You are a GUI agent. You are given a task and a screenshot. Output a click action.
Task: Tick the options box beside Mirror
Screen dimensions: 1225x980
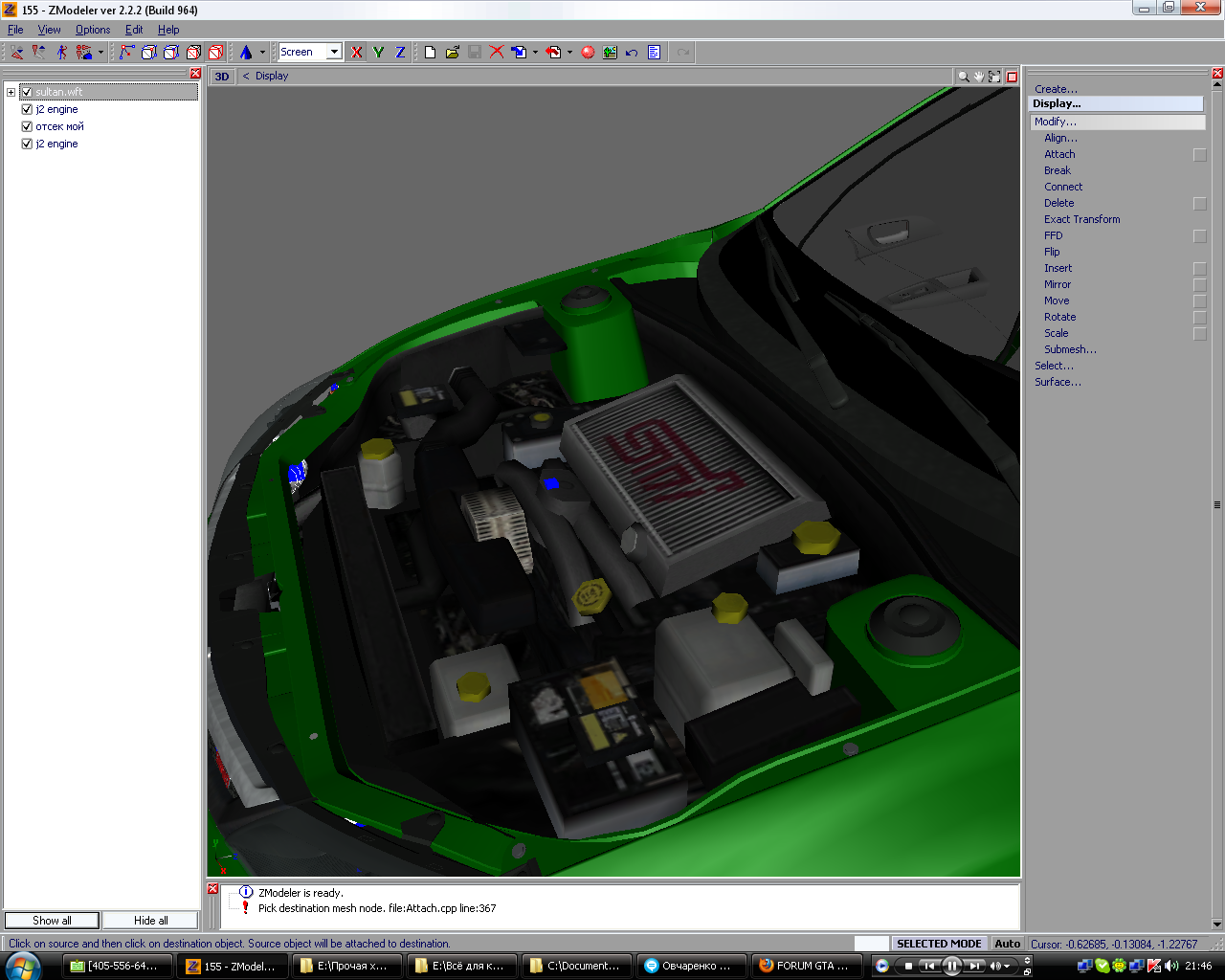(1200, 285)
